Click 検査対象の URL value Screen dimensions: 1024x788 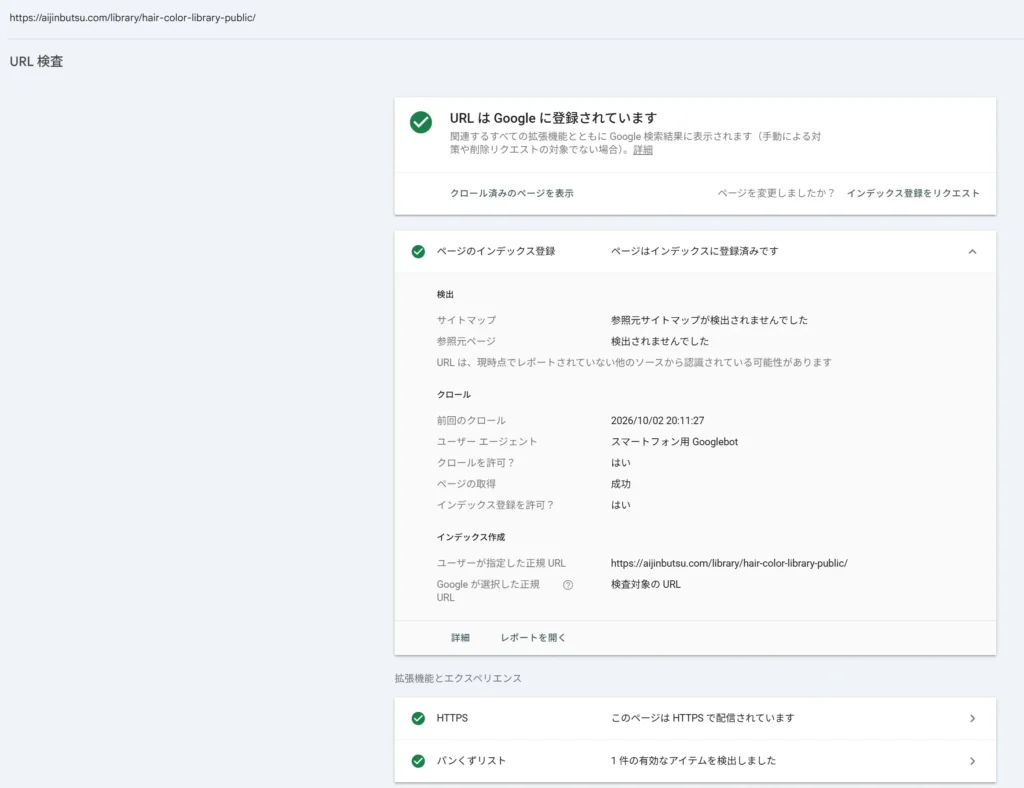[645, 585]
